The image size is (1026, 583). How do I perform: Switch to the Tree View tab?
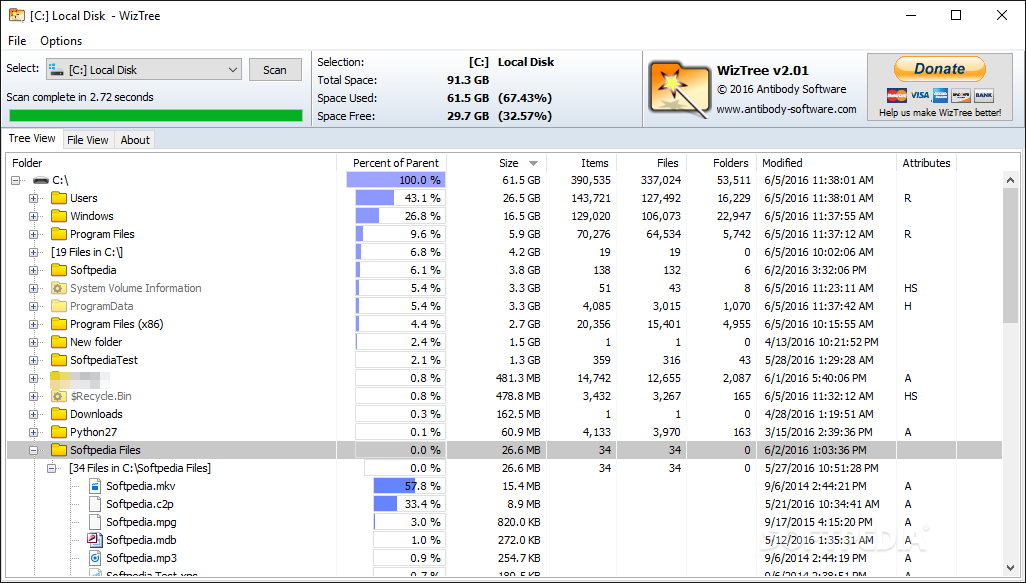pyautogui.click(x=32, y=139)
